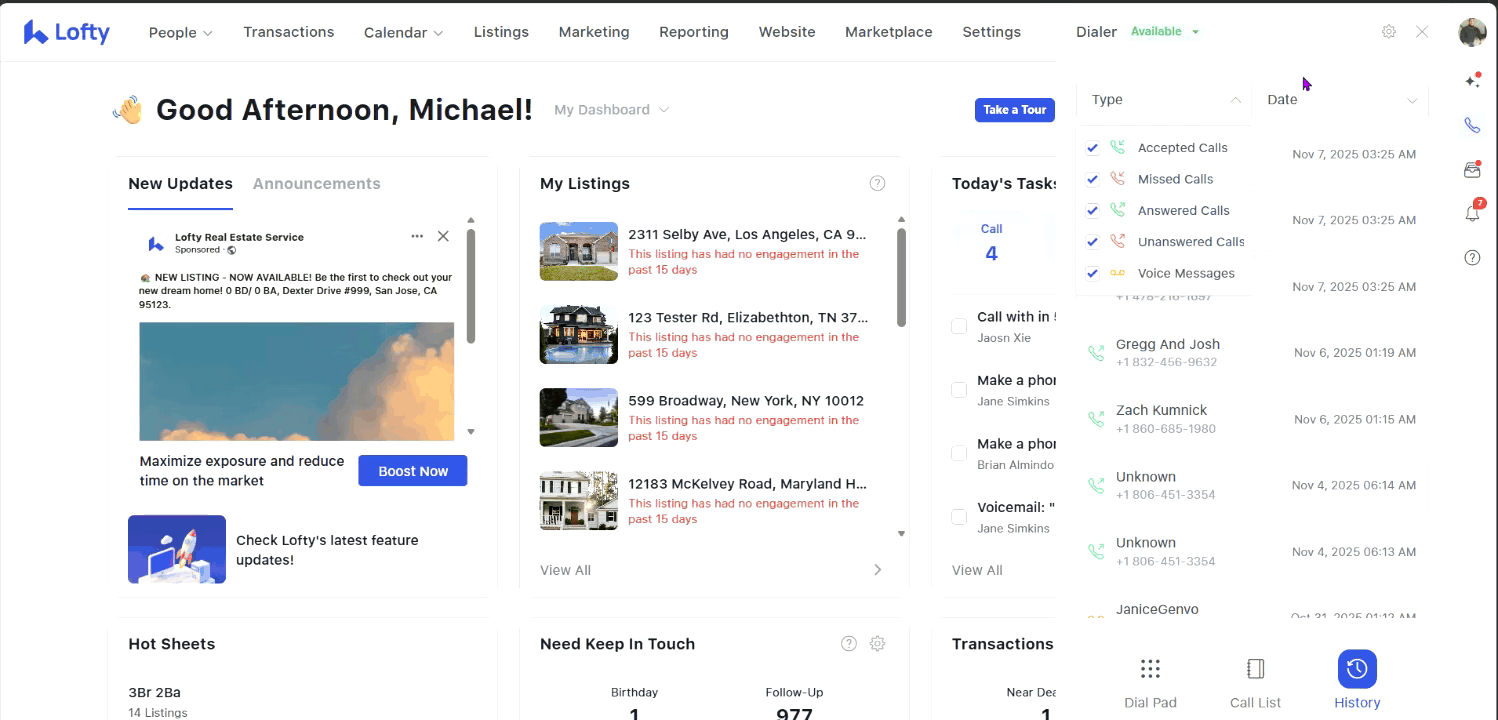Uncheck the Missed Calls filter checkbox

click(1093, 179)
